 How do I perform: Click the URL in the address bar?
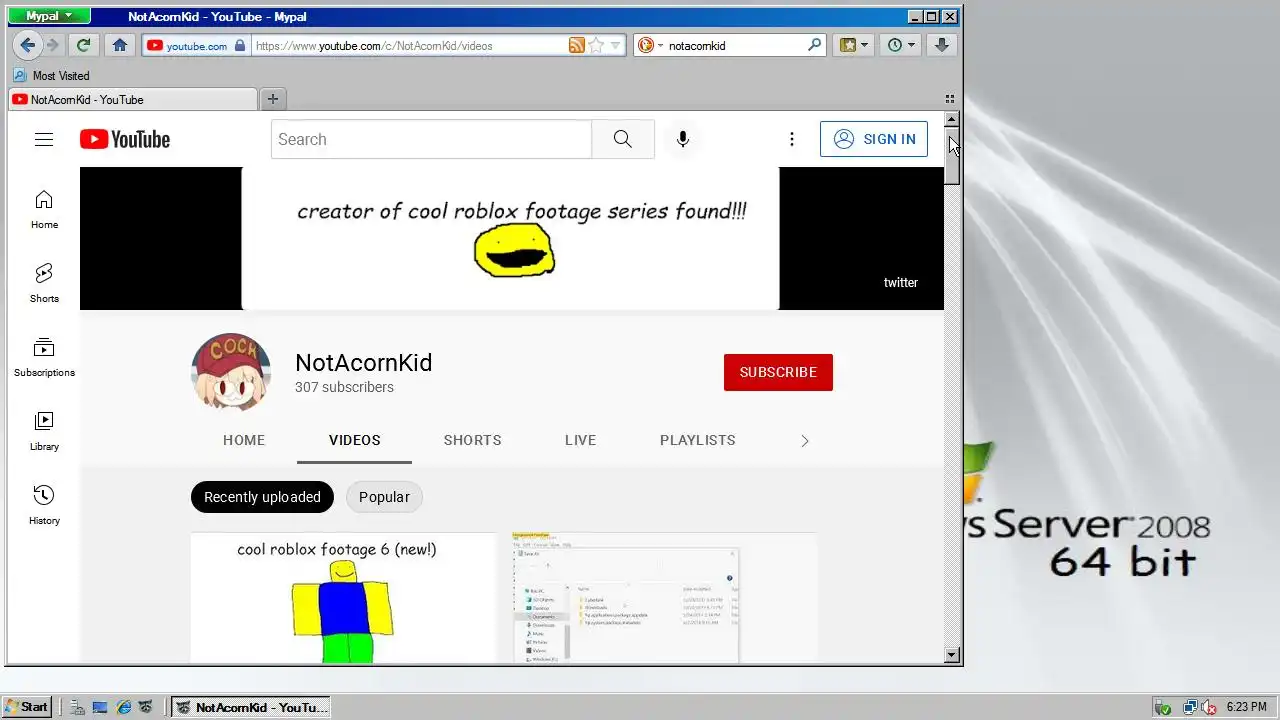coord(374,45)
